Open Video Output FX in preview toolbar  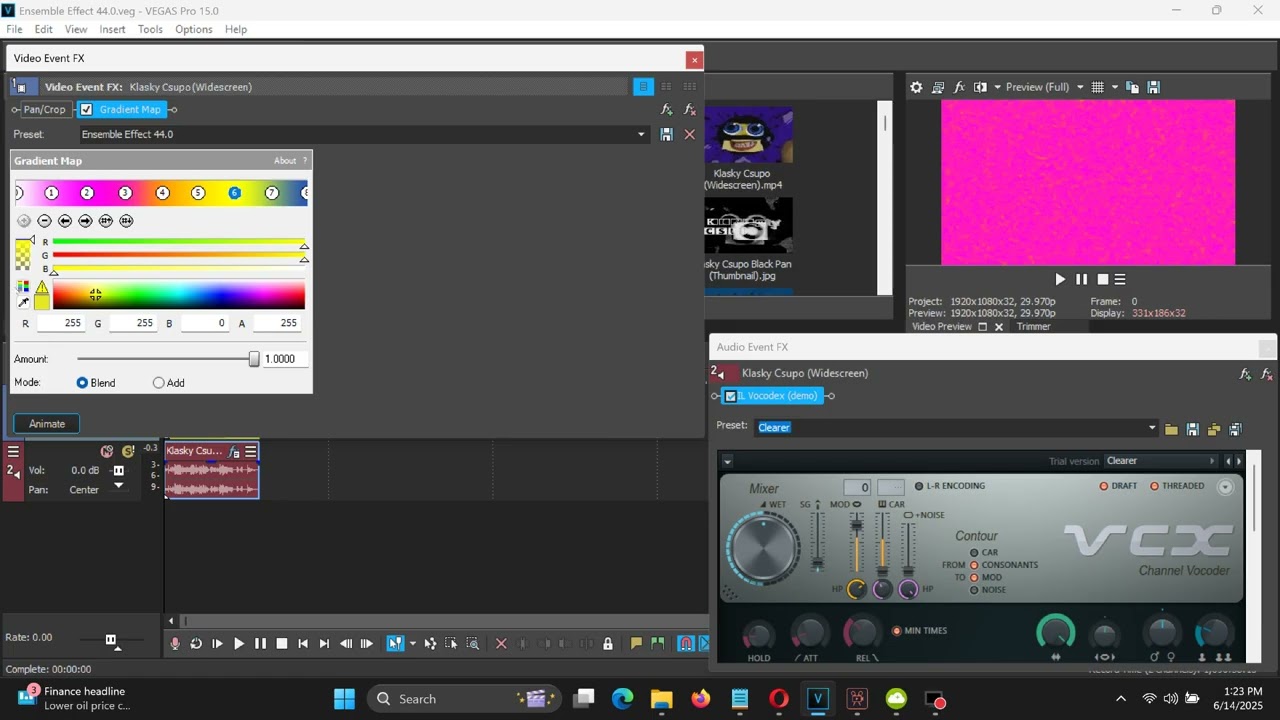click(959, 87)
